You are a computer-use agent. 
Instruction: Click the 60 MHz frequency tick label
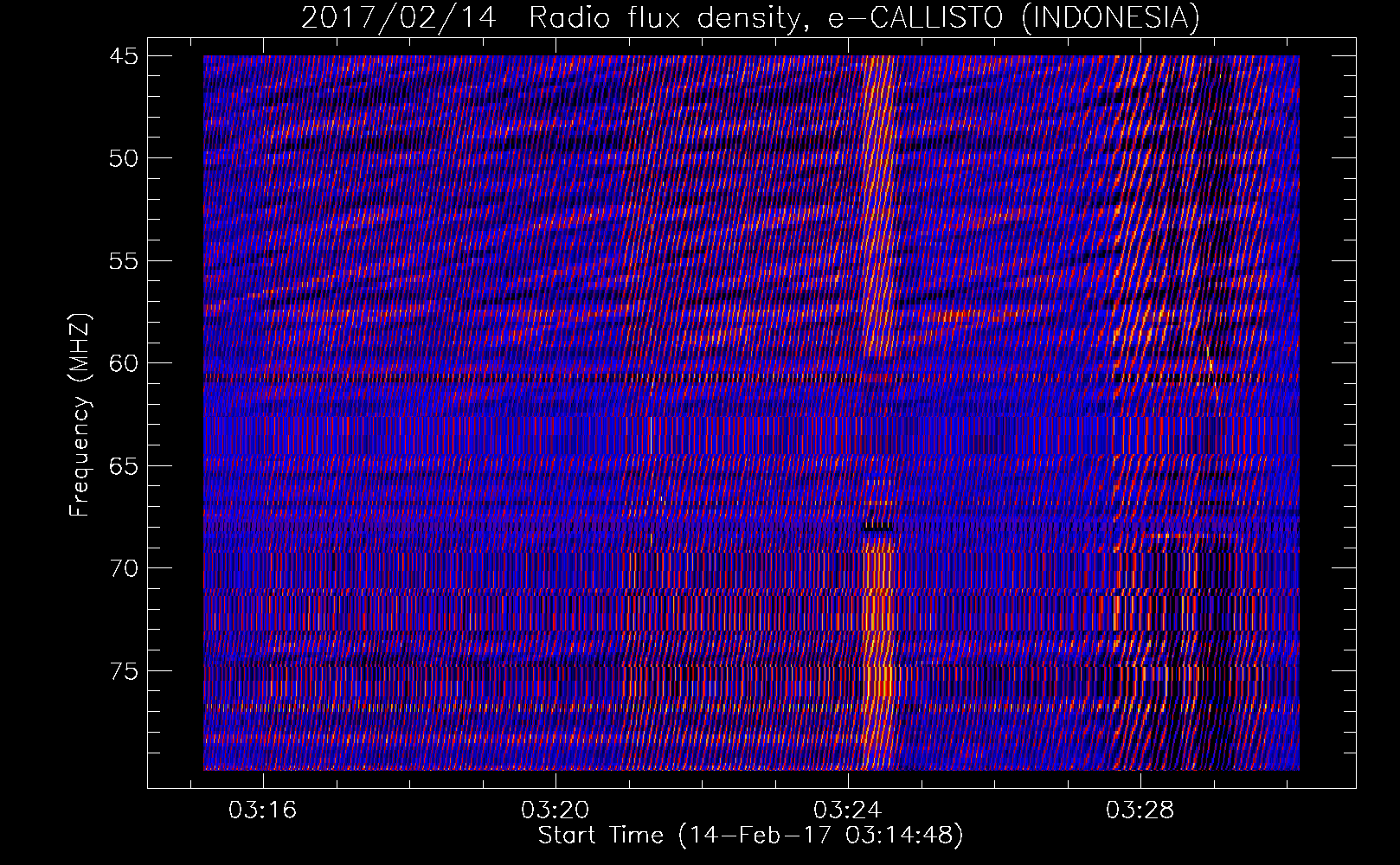pyautogui.click(x=124, y=363)
